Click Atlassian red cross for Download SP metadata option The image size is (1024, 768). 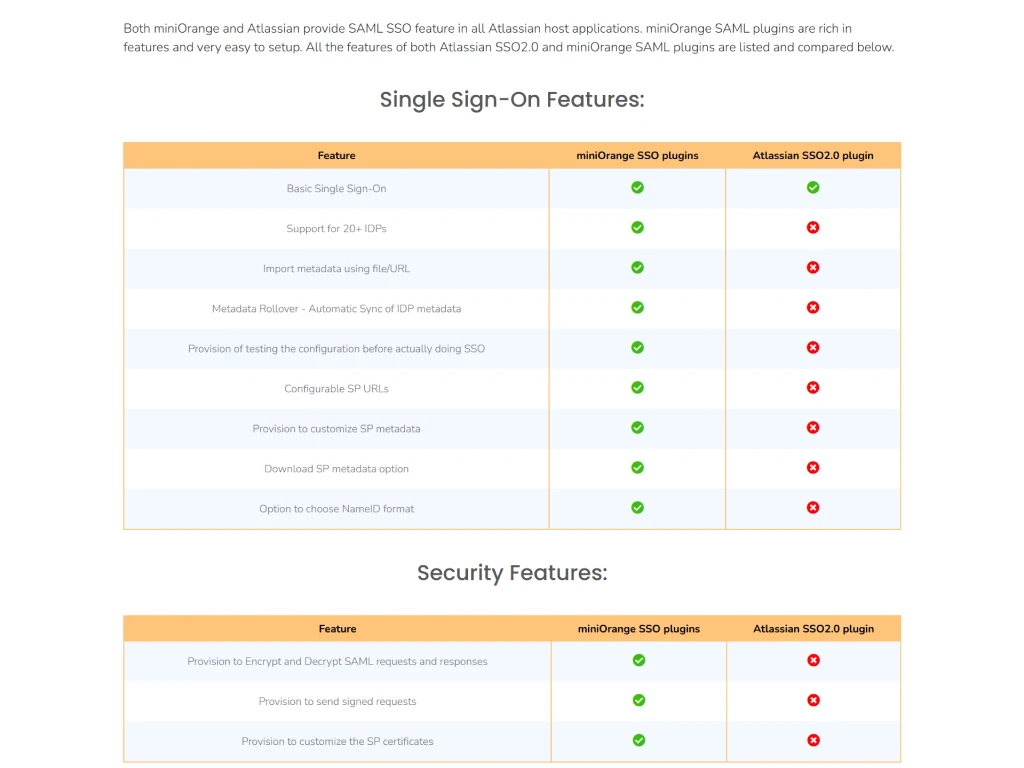pyautogui.click(x=812, y=468)
